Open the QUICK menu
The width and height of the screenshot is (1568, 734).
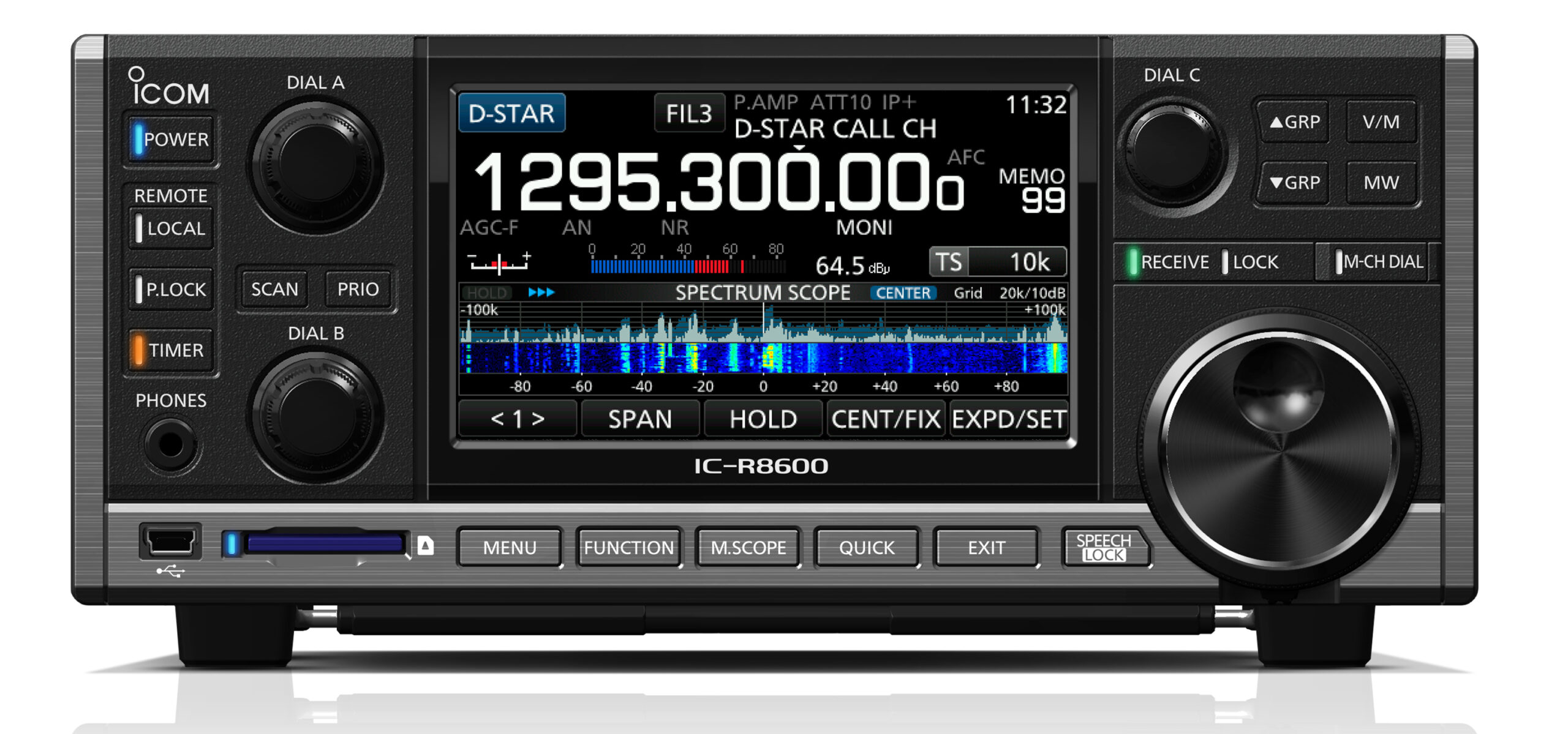(x=867, y=547)
